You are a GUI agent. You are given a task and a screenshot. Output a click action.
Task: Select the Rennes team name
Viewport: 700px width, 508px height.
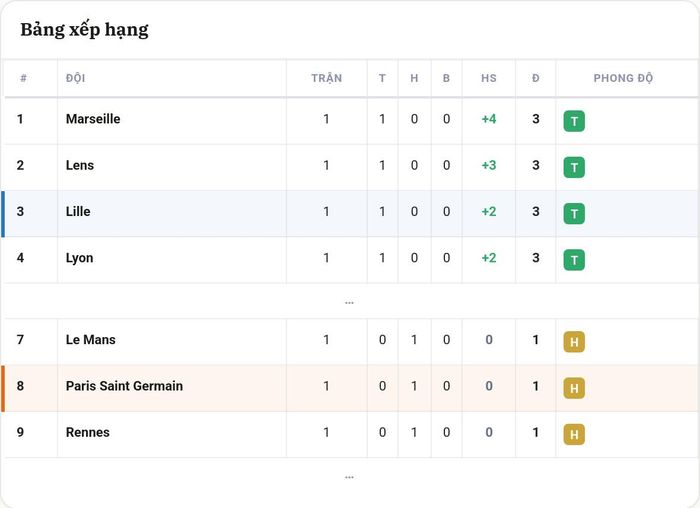pos(88,432)
